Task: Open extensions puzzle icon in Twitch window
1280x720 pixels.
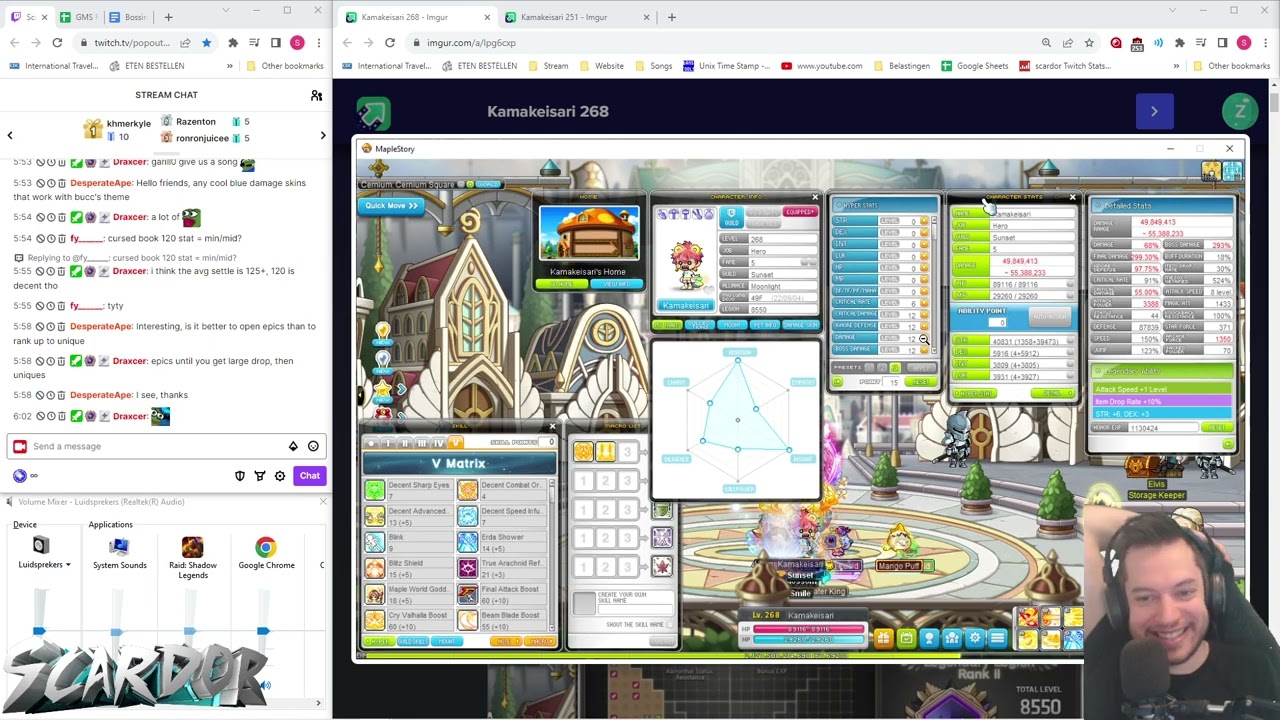Action: (x=233, y=43)
